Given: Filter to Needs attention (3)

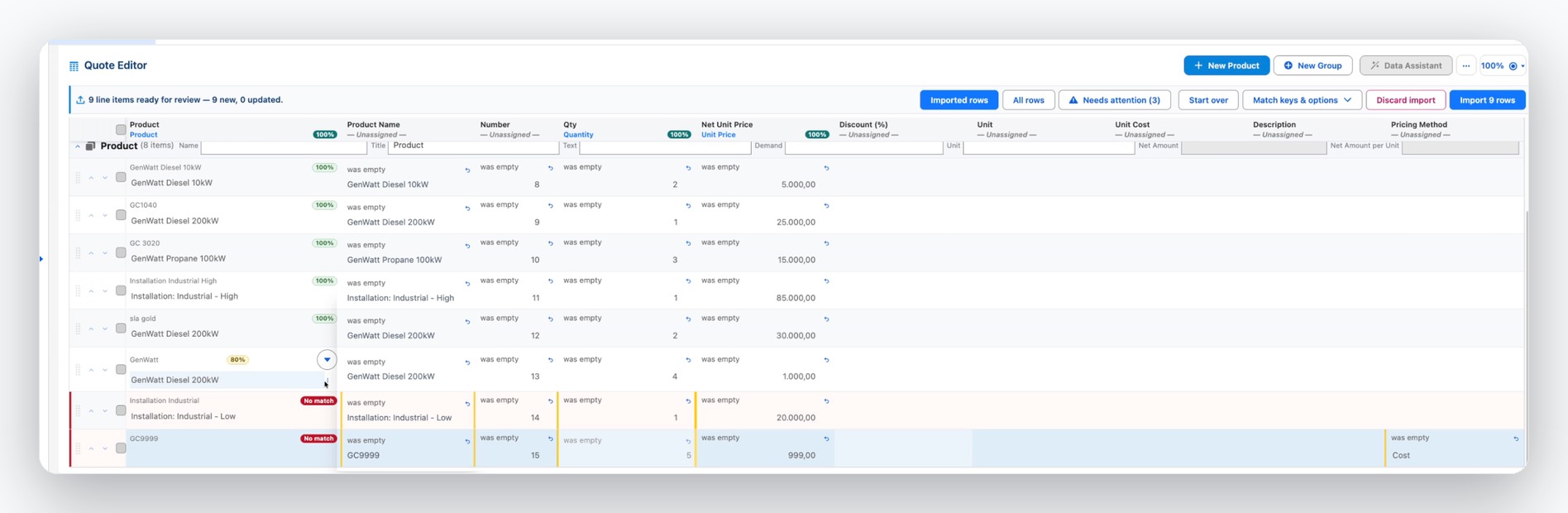Looking at the screenshot, I should tap(1114, 100).
